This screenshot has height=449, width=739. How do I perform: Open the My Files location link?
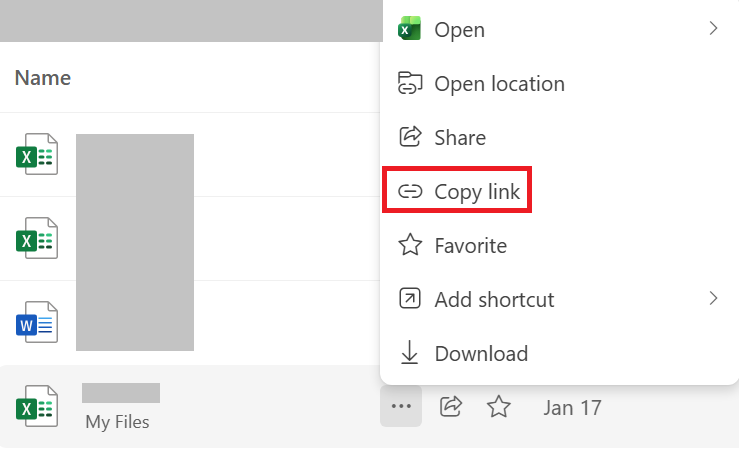[117, 422]
